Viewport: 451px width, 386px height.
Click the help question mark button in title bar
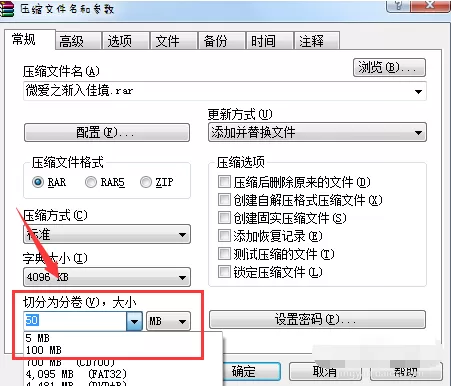[x=398, y=5]
